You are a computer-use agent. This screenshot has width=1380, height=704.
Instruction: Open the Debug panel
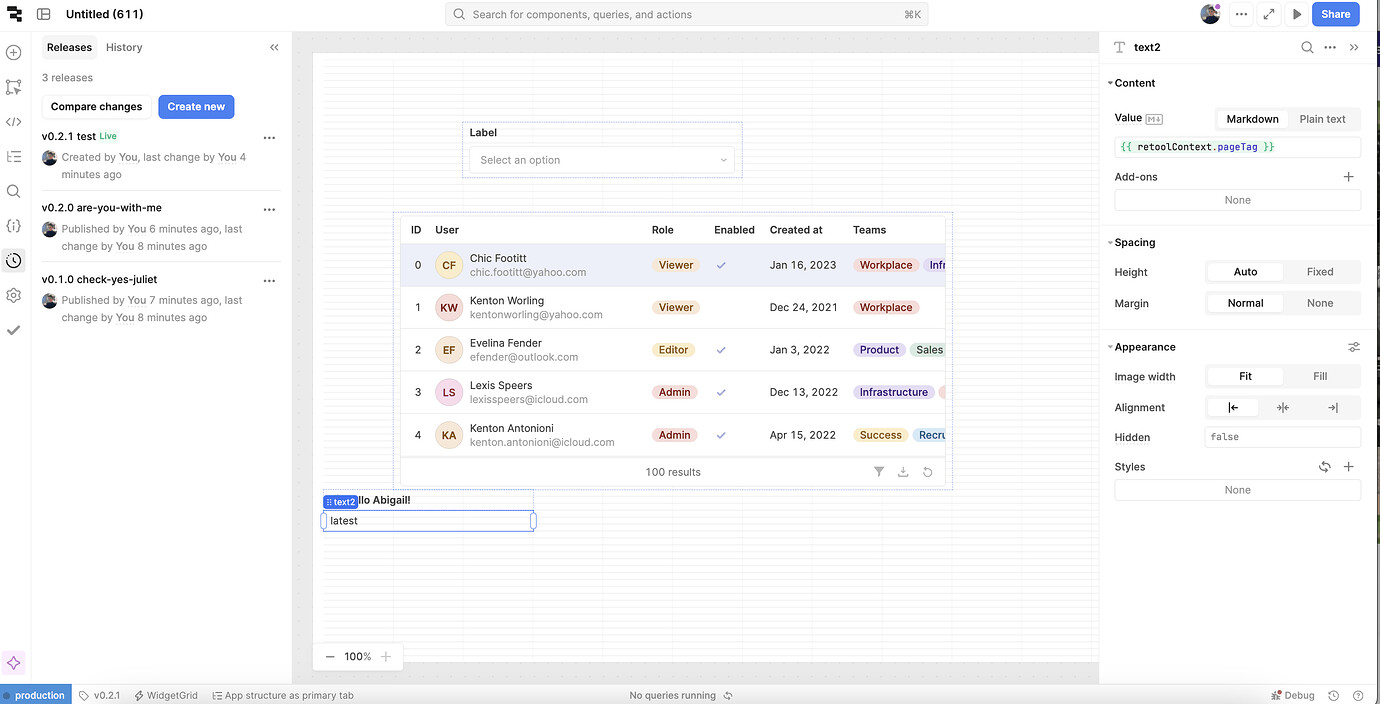1292,695
